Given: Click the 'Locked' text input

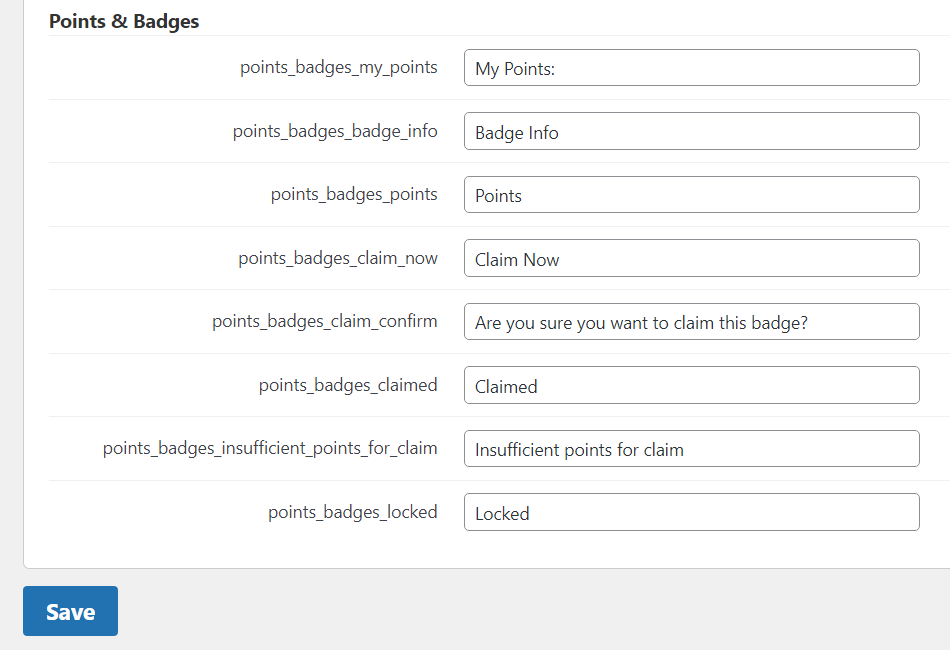Looking at the screenshot, I should 692,512.
